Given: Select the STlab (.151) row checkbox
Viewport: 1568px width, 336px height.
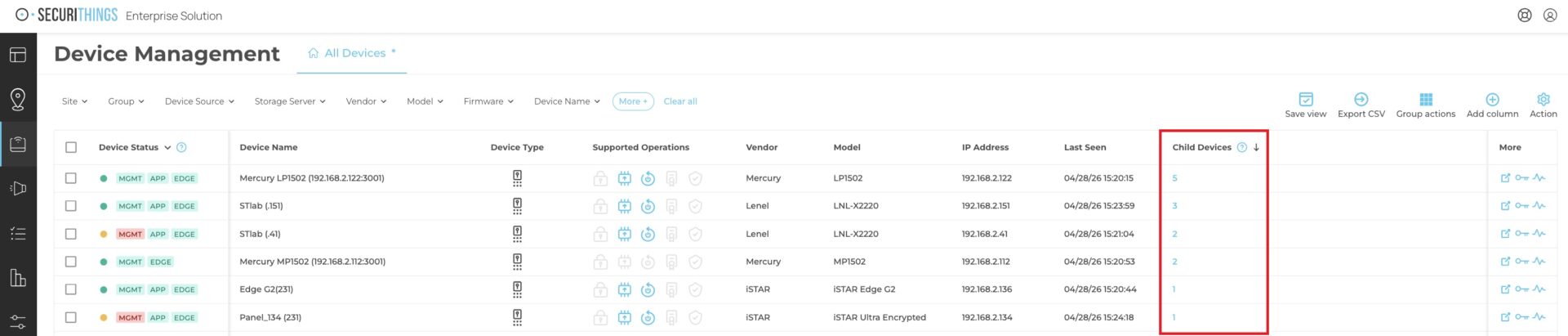Looking at the screenshot, I should point(71,206).
